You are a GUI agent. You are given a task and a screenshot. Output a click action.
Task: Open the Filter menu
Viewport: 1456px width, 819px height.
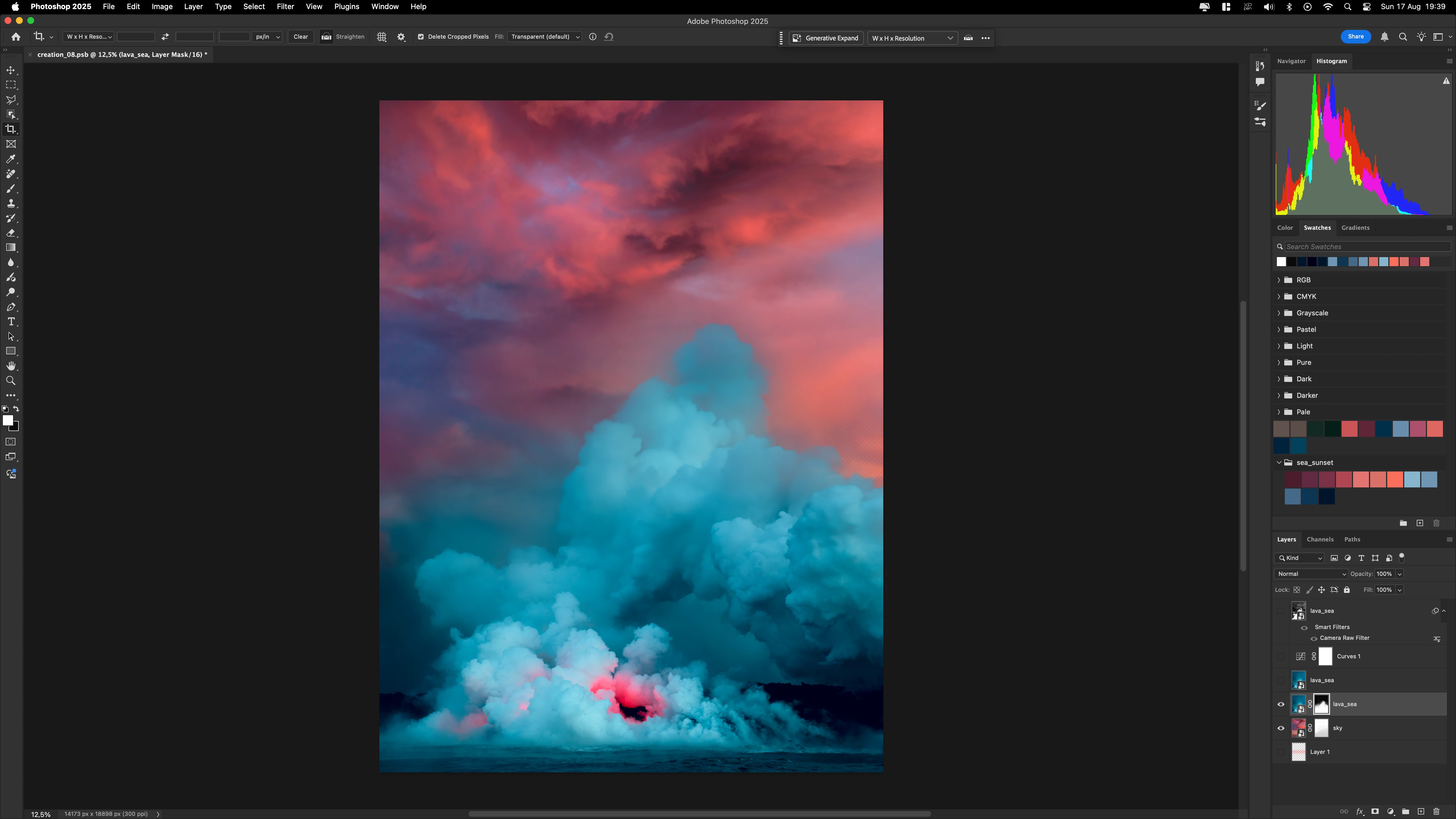pyautogui.click(x=285, y=7)
